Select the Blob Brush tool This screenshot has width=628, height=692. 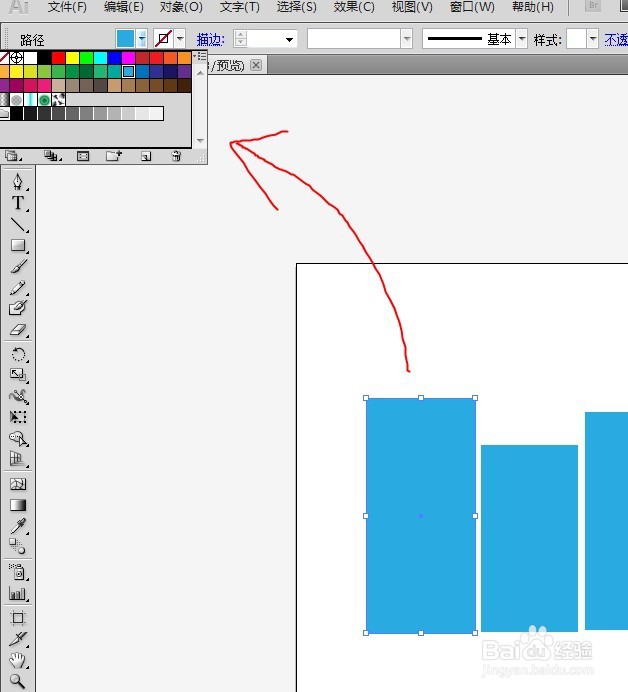(x=18, y=308)
